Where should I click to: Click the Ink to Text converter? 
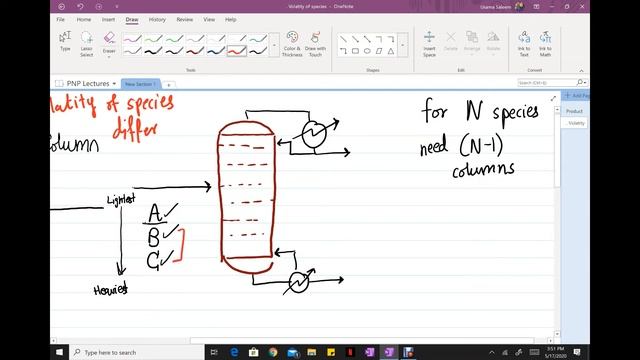(524, 44)
